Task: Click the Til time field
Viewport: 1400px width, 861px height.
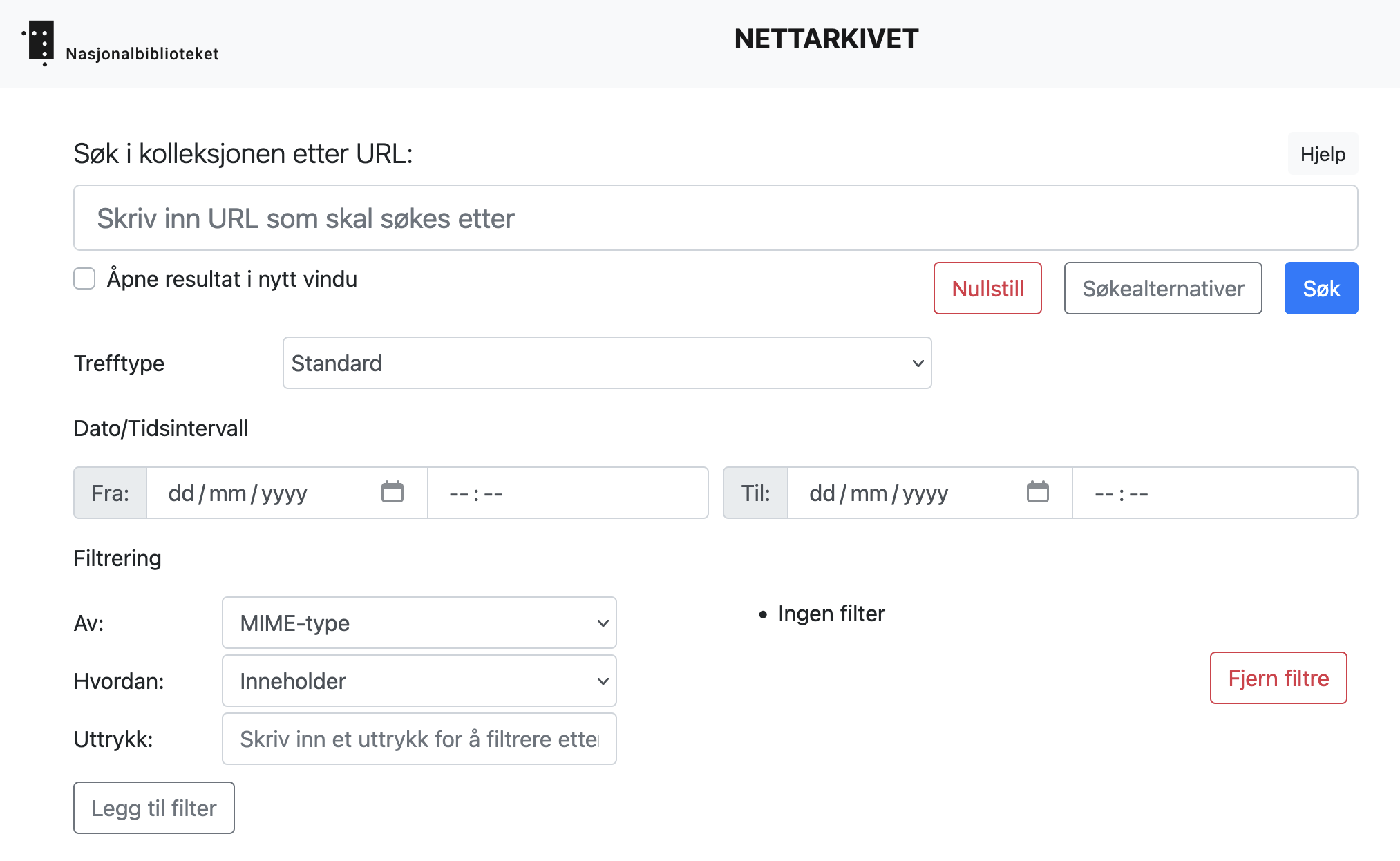Action: click(x=1213, y=493)
